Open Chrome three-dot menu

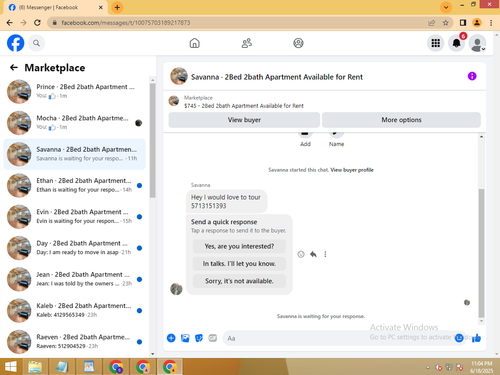(x=491, y=23)
